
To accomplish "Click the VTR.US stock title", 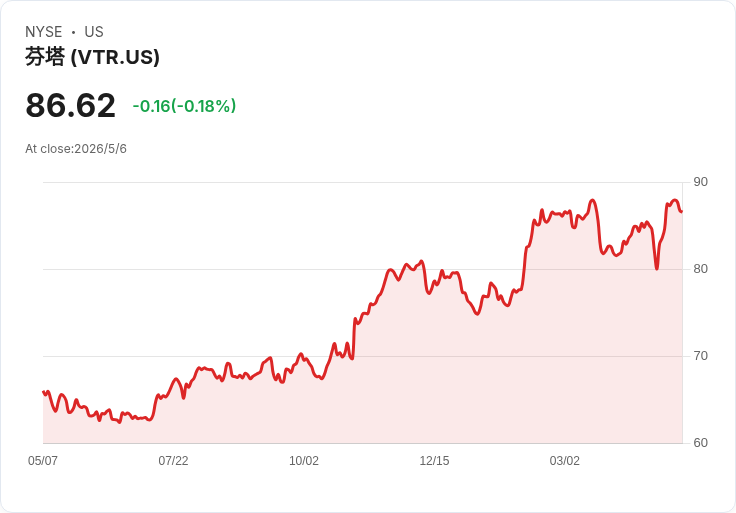I will [x=92, y=57].
